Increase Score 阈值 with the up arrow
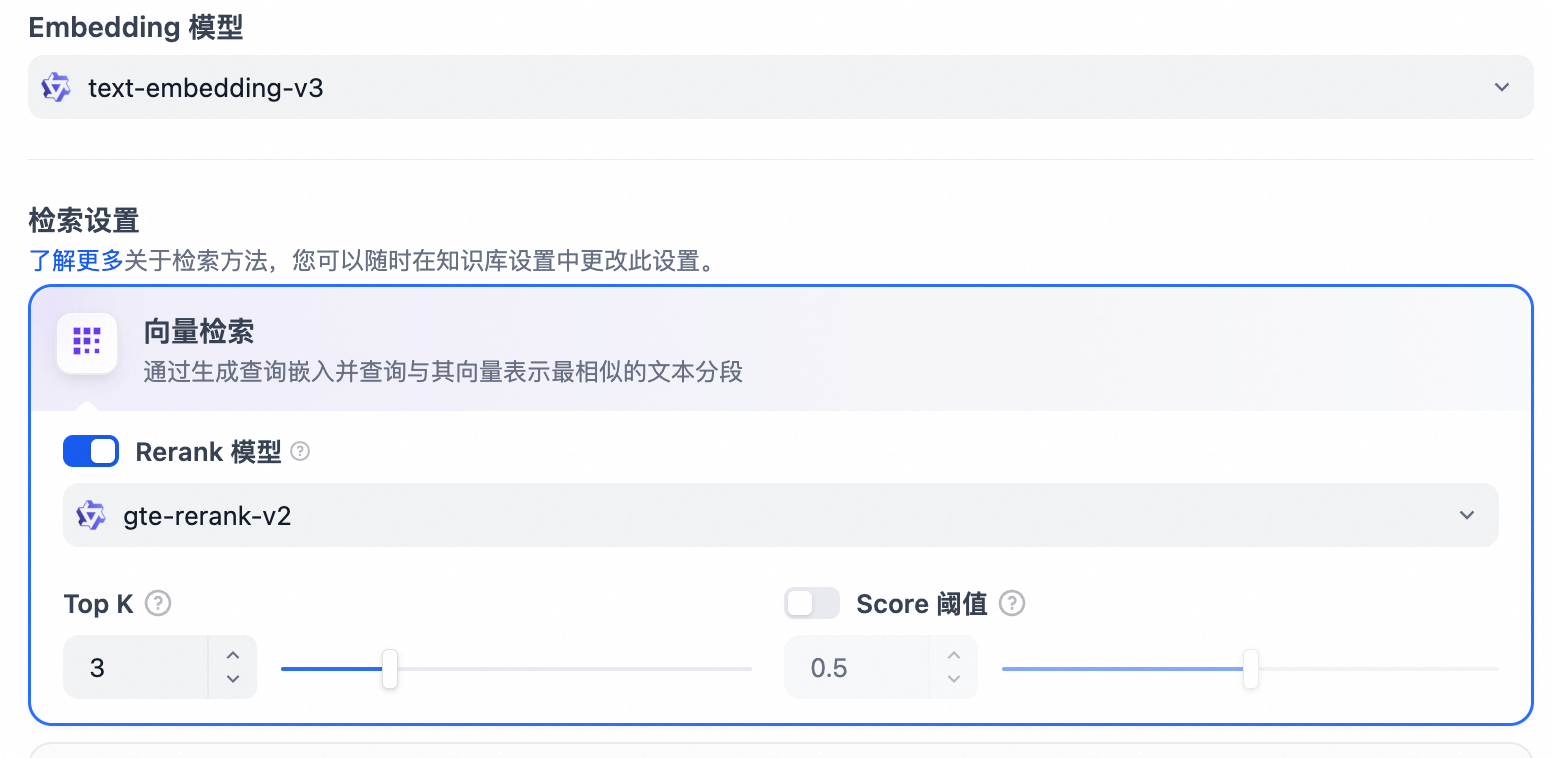Image resolution: width=1552 pixels, height=758 pixels. coord(954,656)
